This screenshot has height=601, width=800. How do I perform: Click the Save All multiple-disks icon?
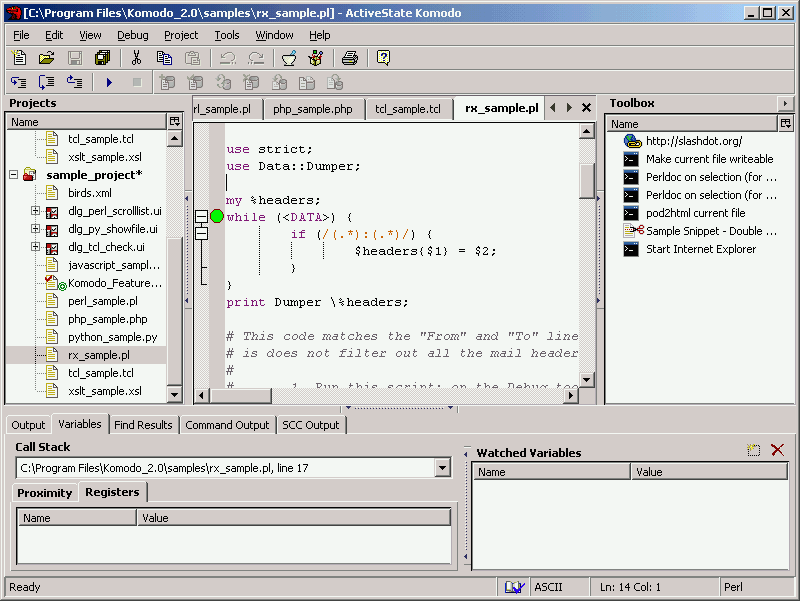click(x=103, y=58)
